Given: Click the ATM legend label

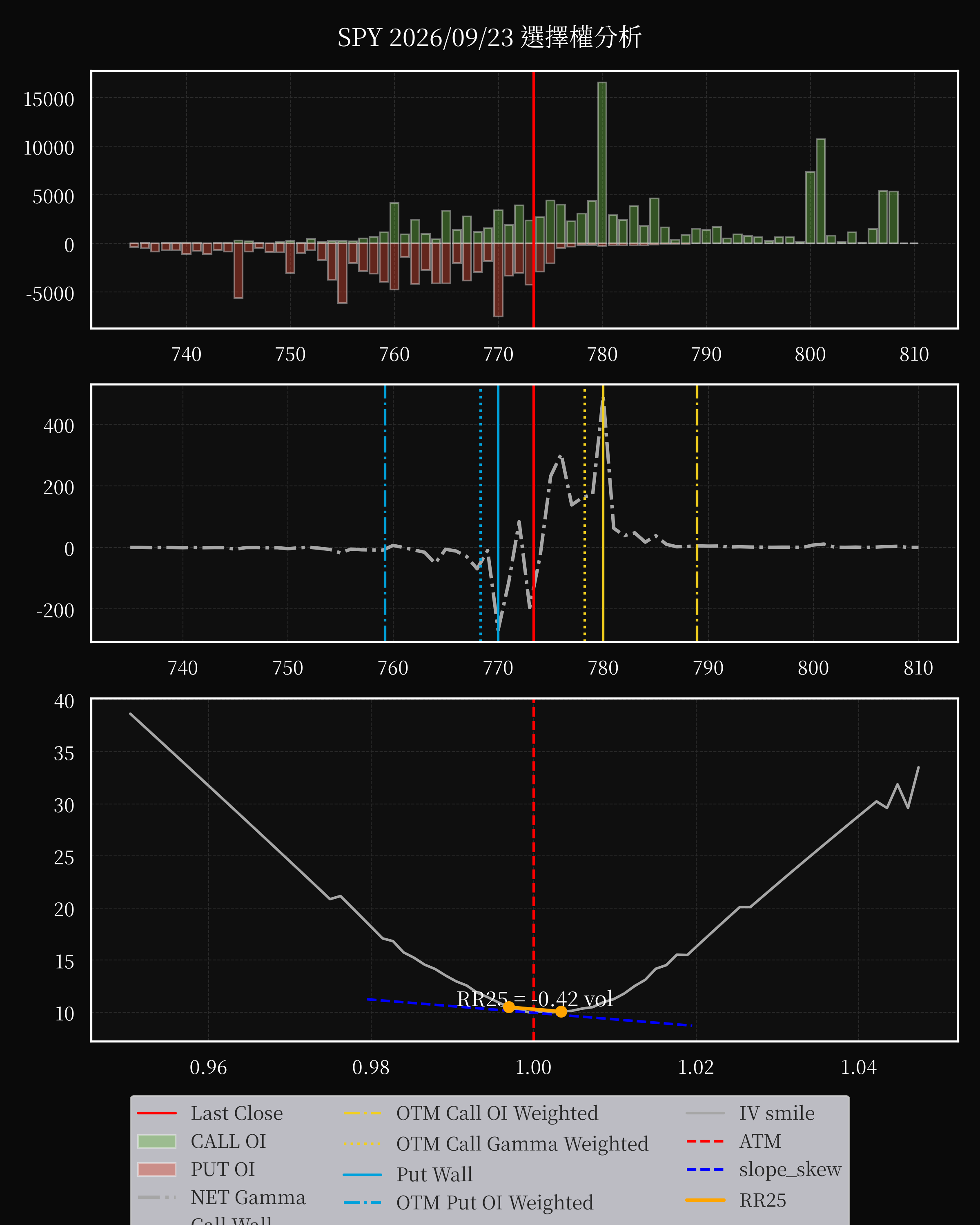Looking at the screenshot, I should 760,1141.
